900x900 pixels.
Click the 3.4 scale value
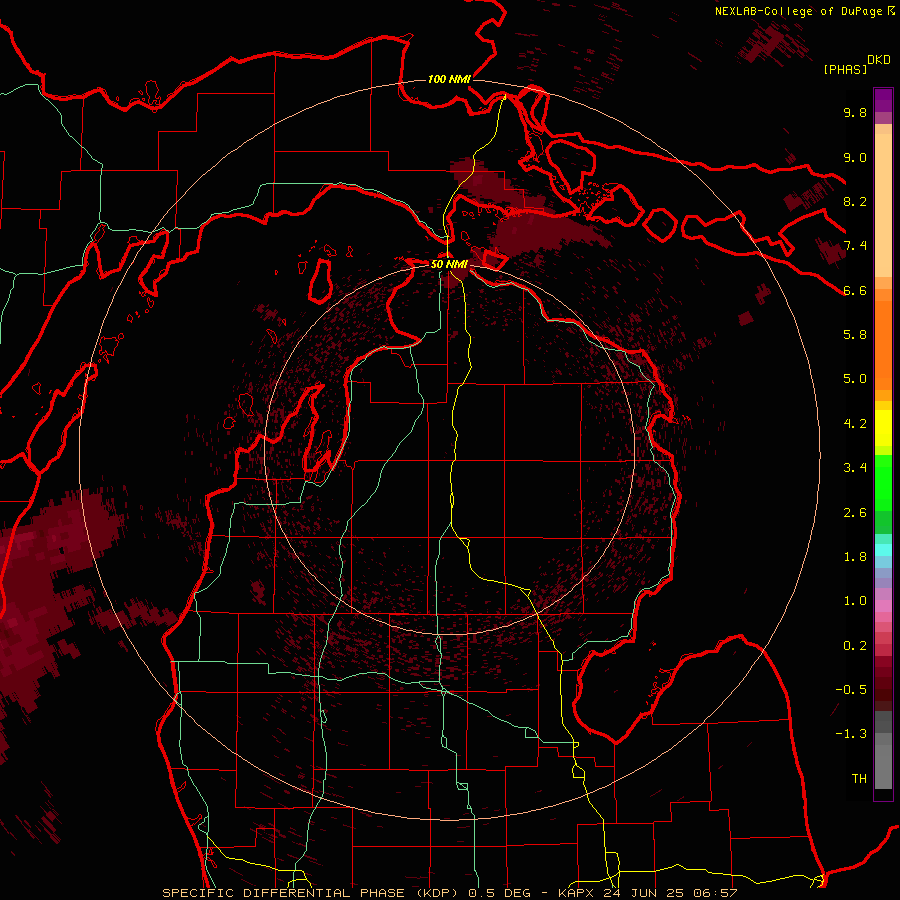click(855, 468)
